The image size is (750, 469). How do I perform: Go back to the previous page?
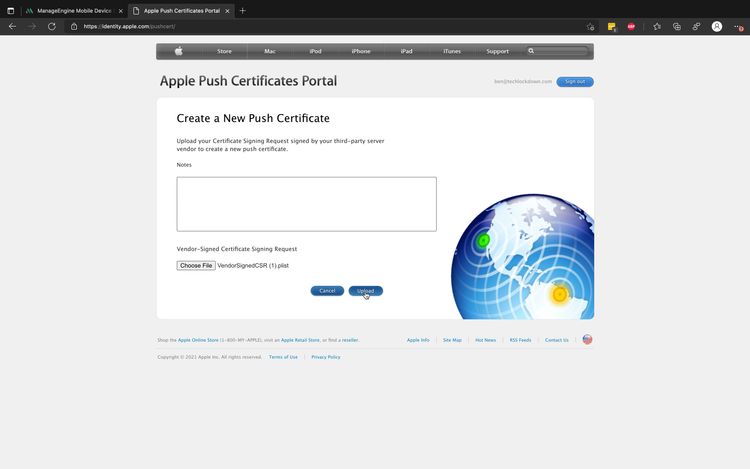pyautogui.click(x=12, y=26)
